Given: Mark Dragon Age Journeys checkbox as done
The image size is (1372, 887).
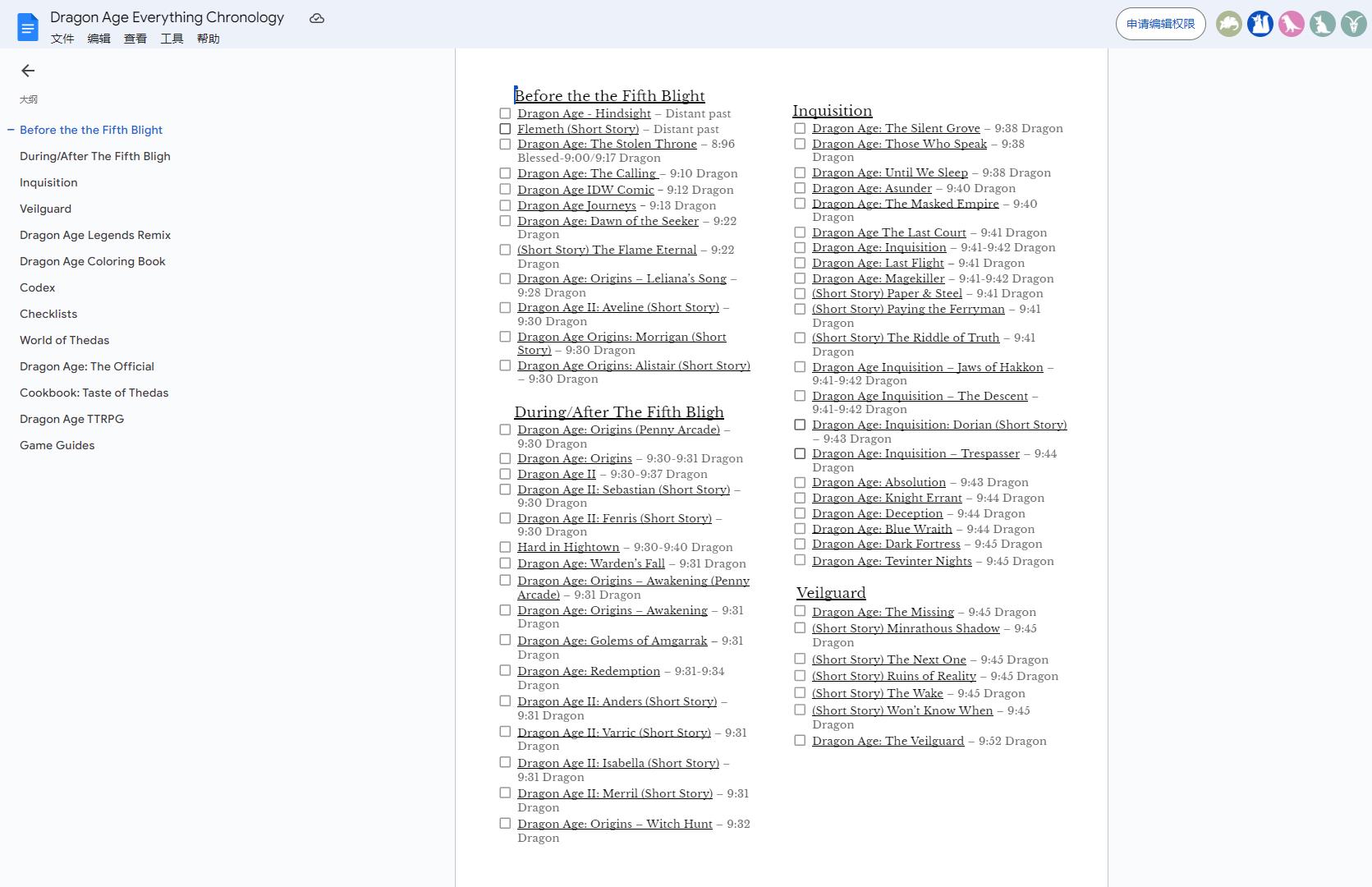Looking at the screenshot, I should click(505, 205).
